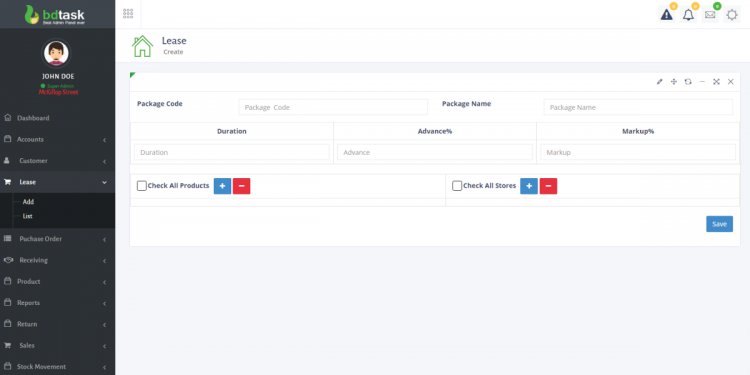Image resolution: width=750 pixels, height=375 pixels.
Task: Click the panel refresh icon
Action: (688, 82)
